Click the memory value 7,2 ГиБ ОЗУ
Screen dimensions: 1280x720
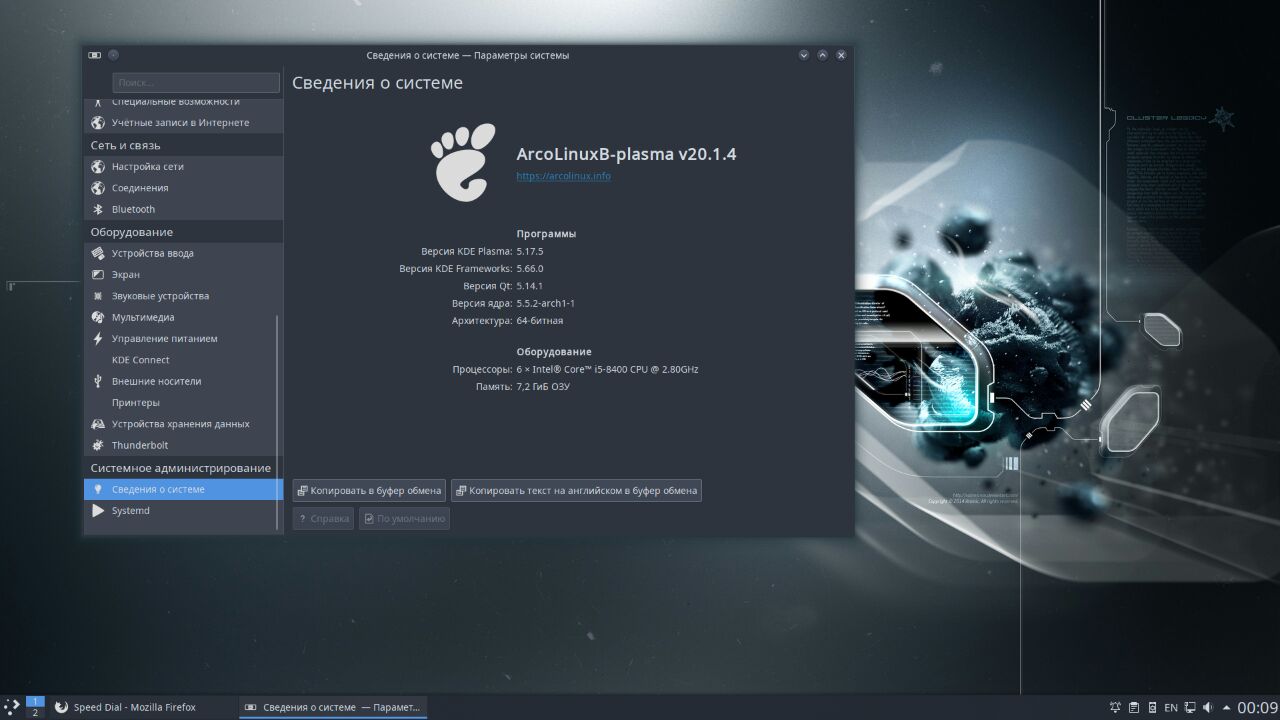543,387
